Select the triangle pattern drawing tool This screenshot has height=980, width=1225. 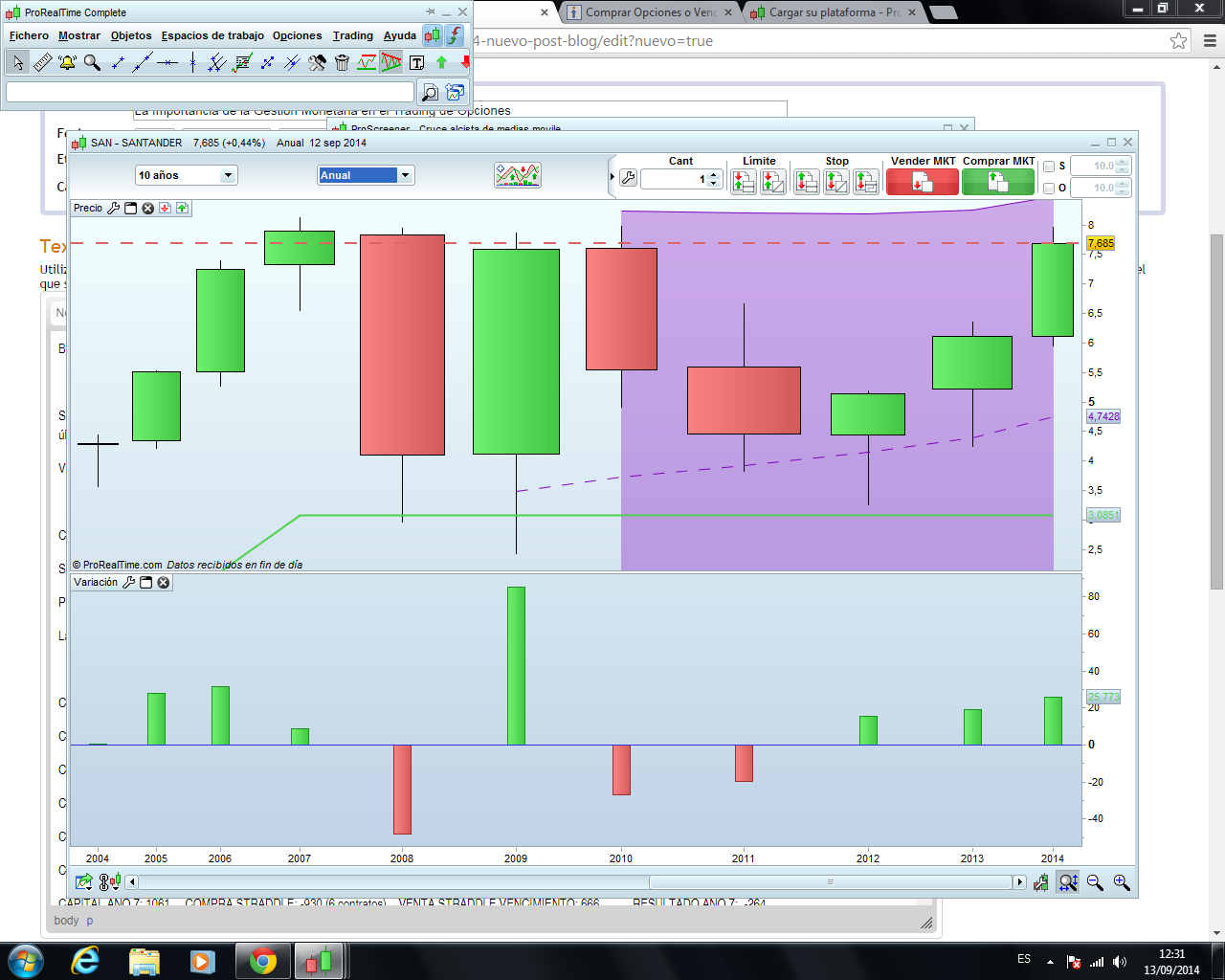pyautogui.click(x=391, y=63)
